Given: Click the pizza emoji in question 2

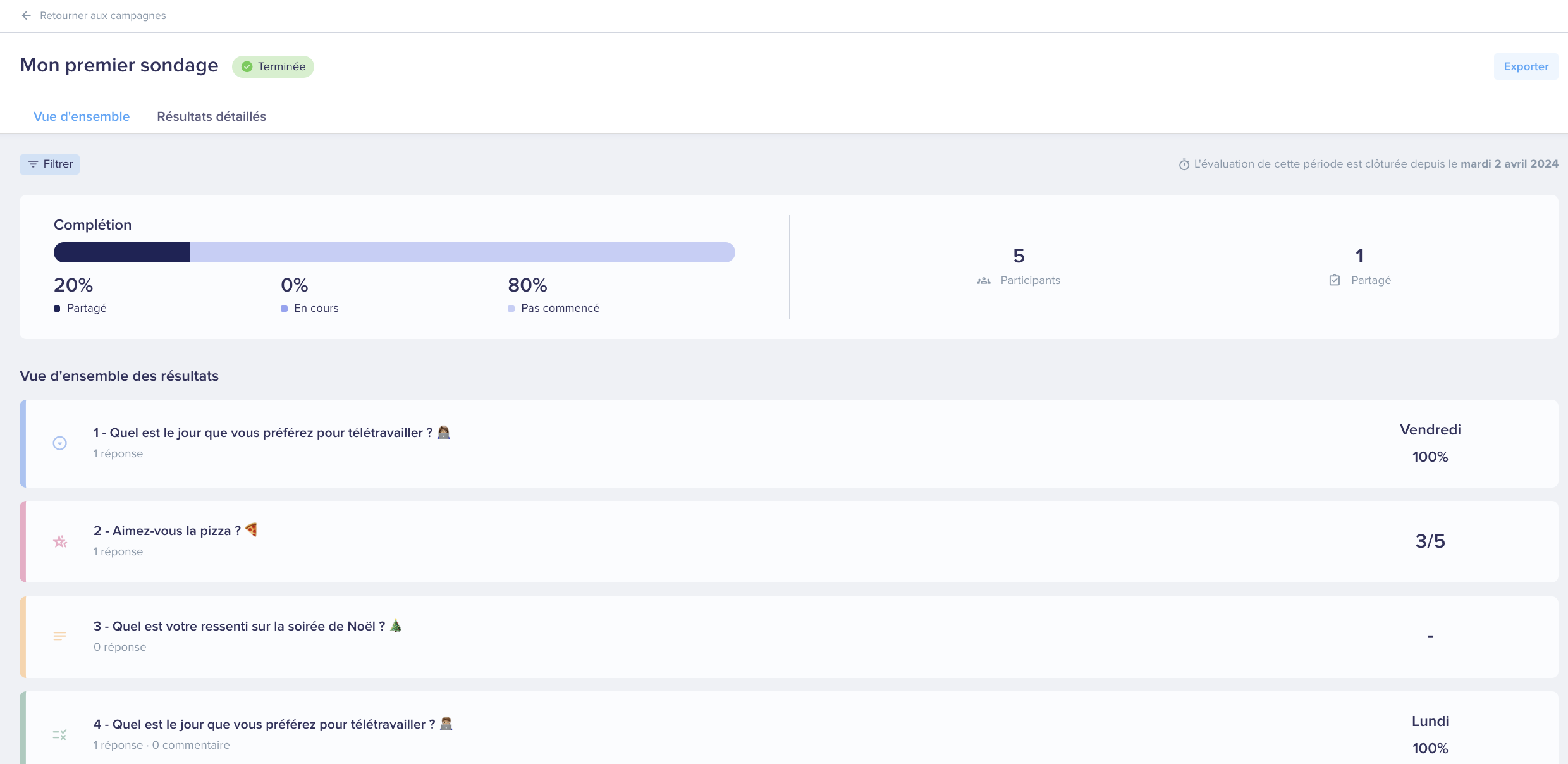Looking at the screenshot, I should coord(252,529).
